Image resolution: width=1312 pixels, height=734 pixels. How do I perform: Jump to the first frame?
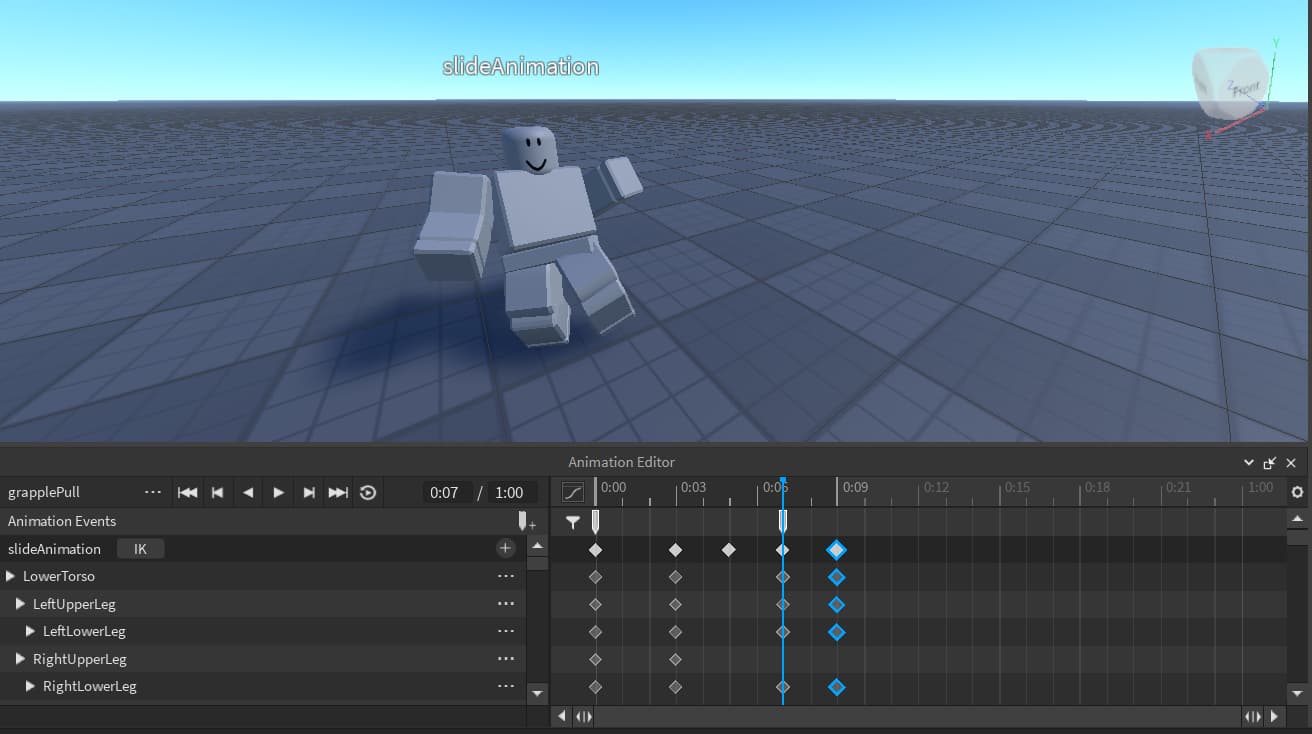pyautogui.click(x=187, y=492)
